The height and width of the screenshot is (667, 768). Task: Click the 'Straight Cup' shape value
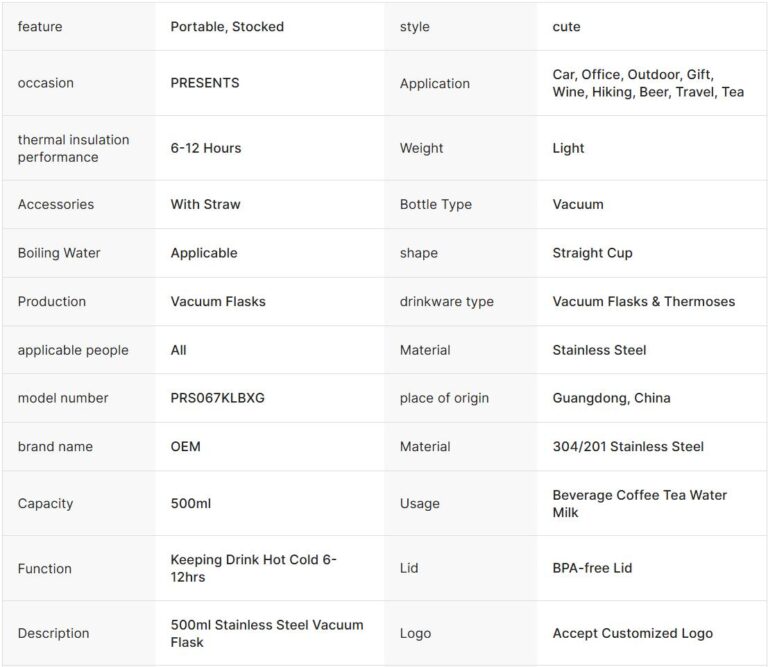592,253
